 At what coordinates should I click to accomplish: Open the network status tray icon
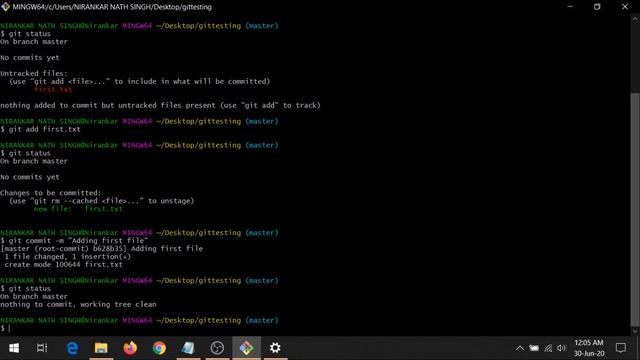click(548, 348)
